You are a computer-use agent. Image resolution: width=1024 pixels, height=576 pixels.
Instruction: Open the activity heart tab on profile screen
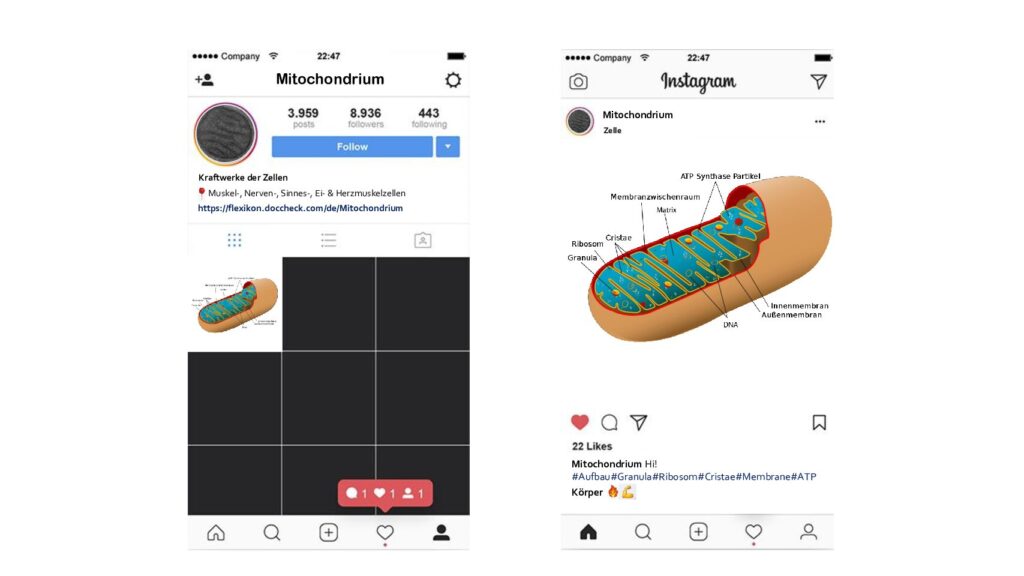(385, 533)
